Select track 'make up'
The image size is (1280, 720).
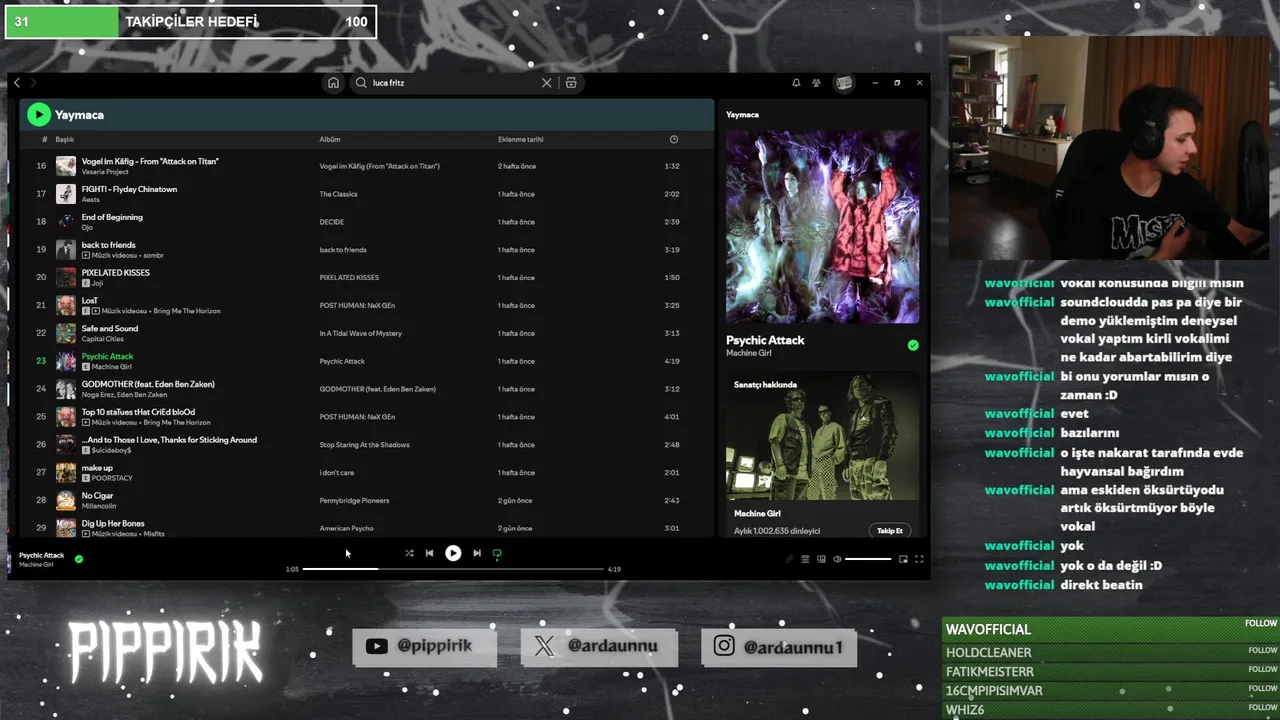coord(97,469)
